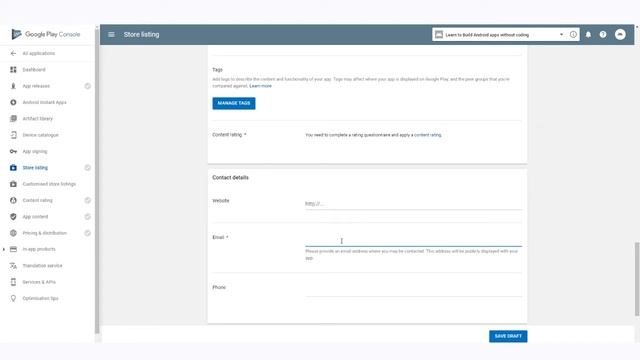Viewport: 640px width, 360px height.
Task: Open App content shield icon
Action: pyautogui.click(x=13, y=217)
